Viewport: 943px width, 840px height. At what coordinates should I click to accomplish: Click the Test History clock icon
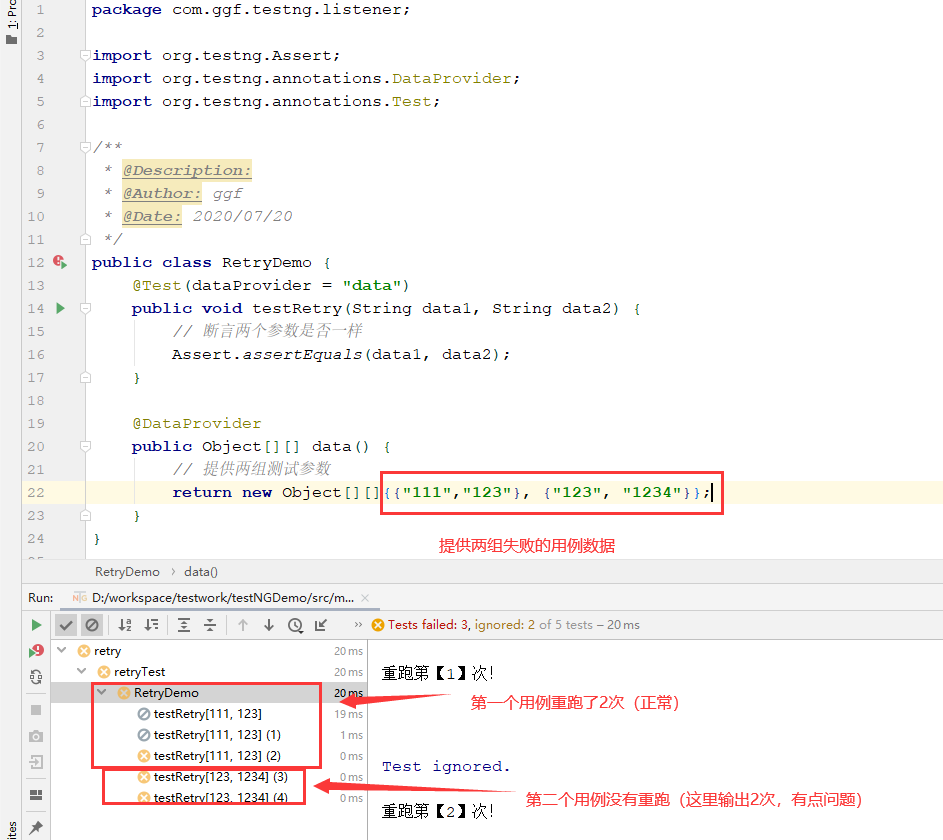[295, 625]
